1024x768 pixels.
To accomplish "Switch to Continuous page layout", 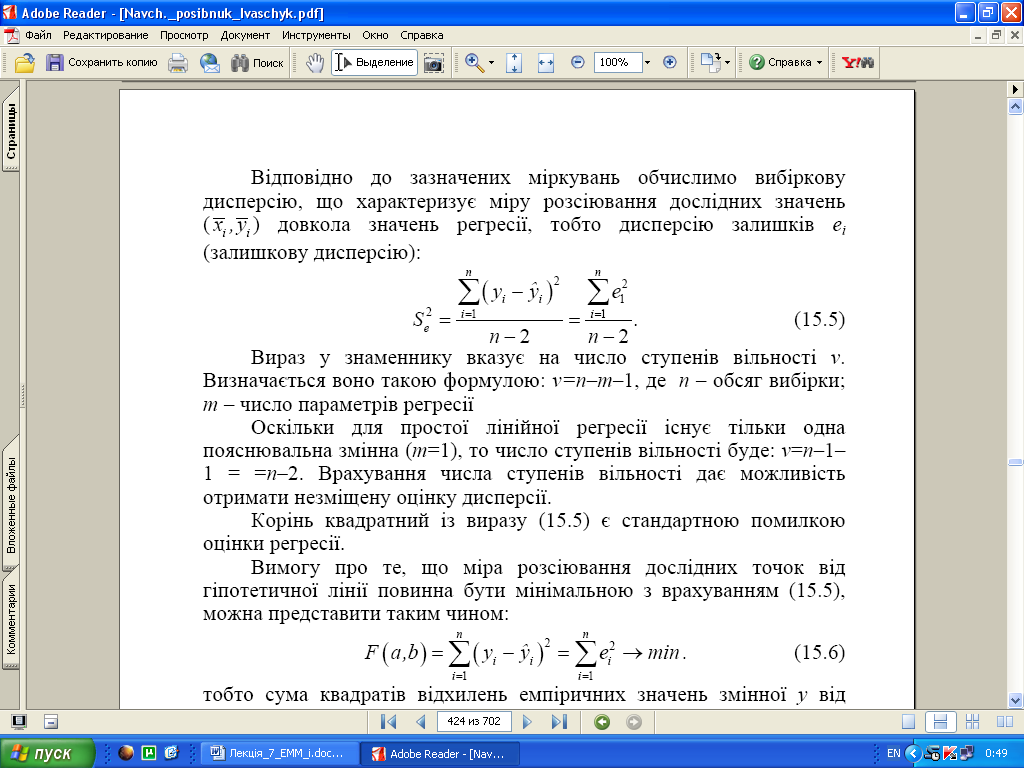I will tap(940, 722).
